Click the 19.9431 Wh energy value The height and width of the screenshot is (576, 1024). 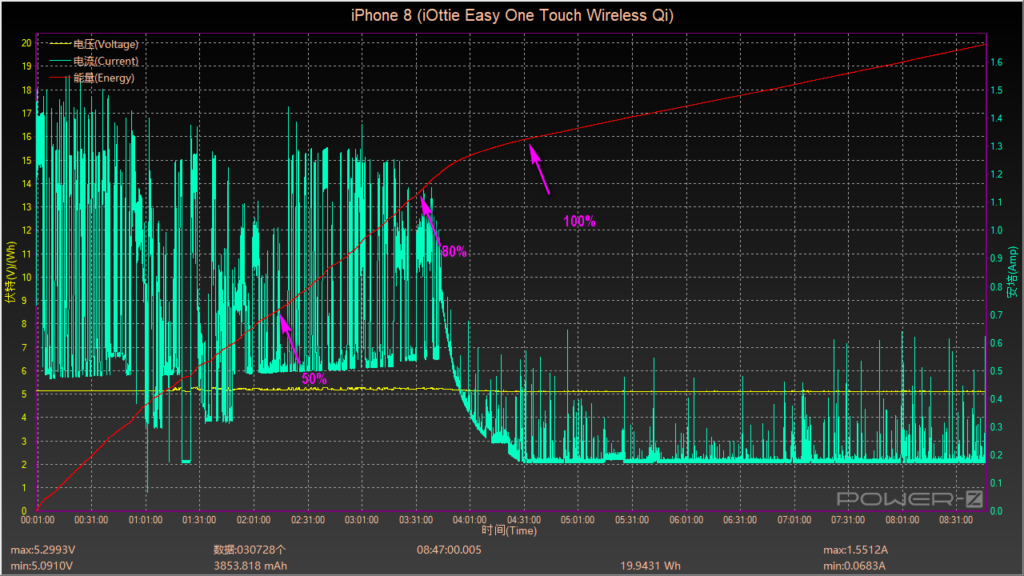(650, 566)
